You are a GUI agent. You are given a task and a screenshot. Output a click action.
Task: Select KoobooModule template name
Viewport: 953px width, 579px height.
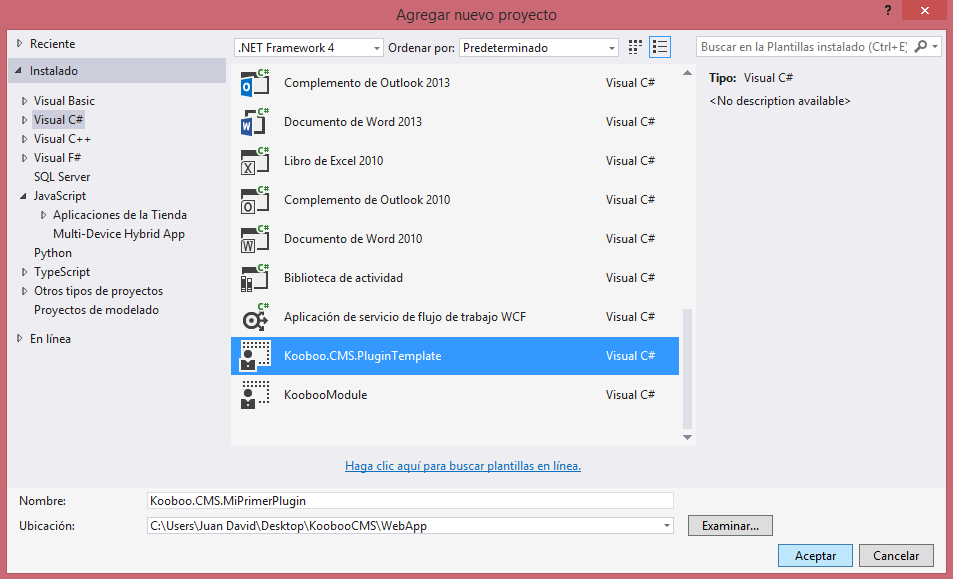pos(325,395)
